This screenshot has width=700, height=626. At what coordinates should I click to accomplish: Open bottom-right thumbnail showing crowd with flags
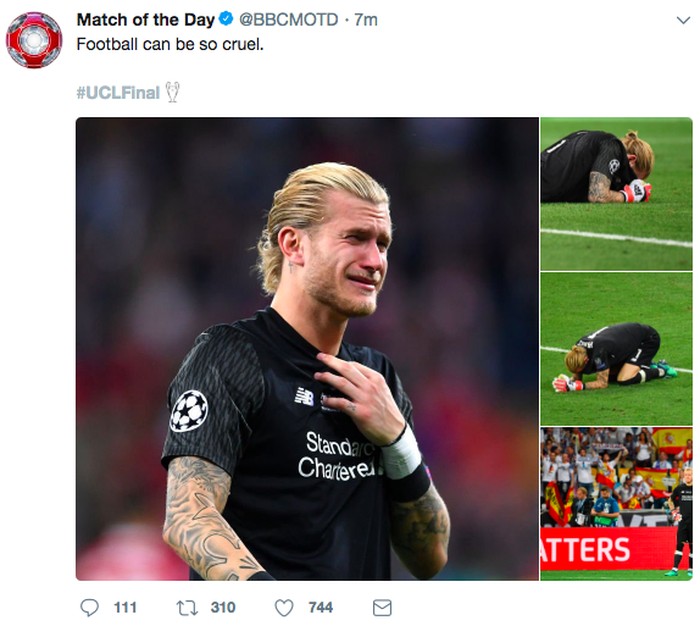[x=616, y=504]
